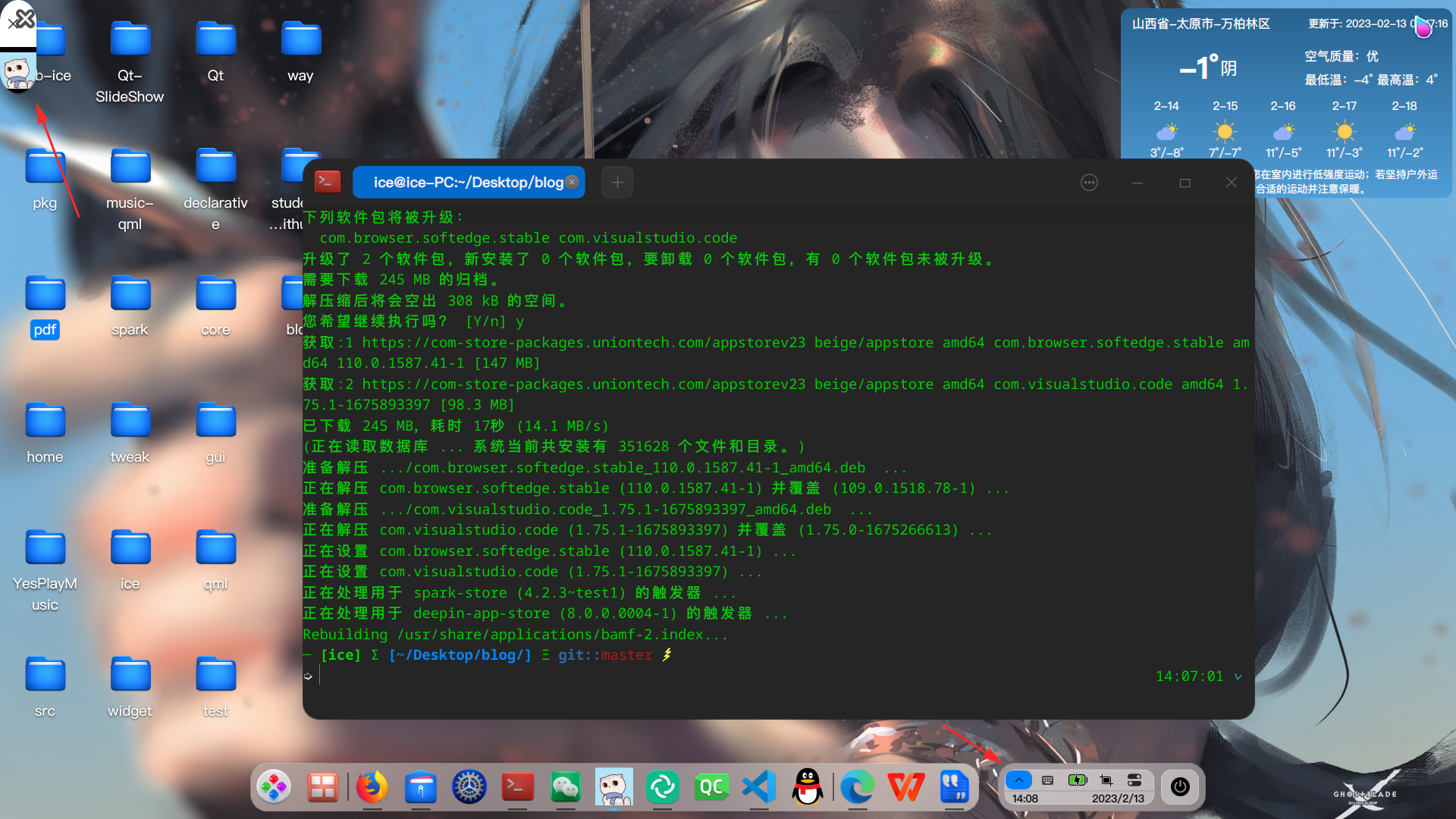Open a new terminal tab with the plus button
This screenshot has width=1456, height=819.
pyautogui.click(x=617, y=182)
